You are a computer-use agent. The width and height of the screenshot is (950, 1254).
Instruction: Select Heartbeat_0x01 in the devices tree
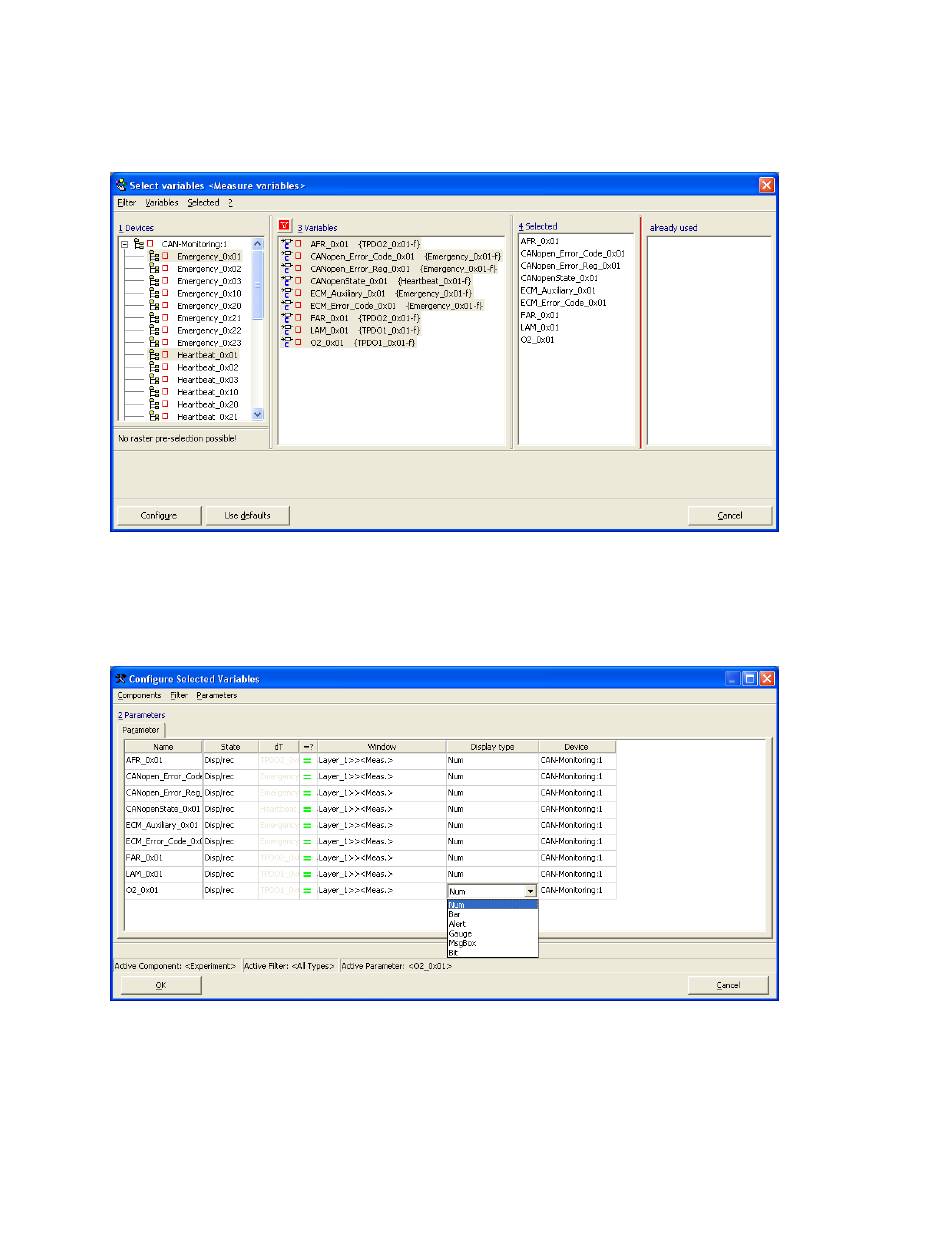pyautogui.click(x=208, y=354)
